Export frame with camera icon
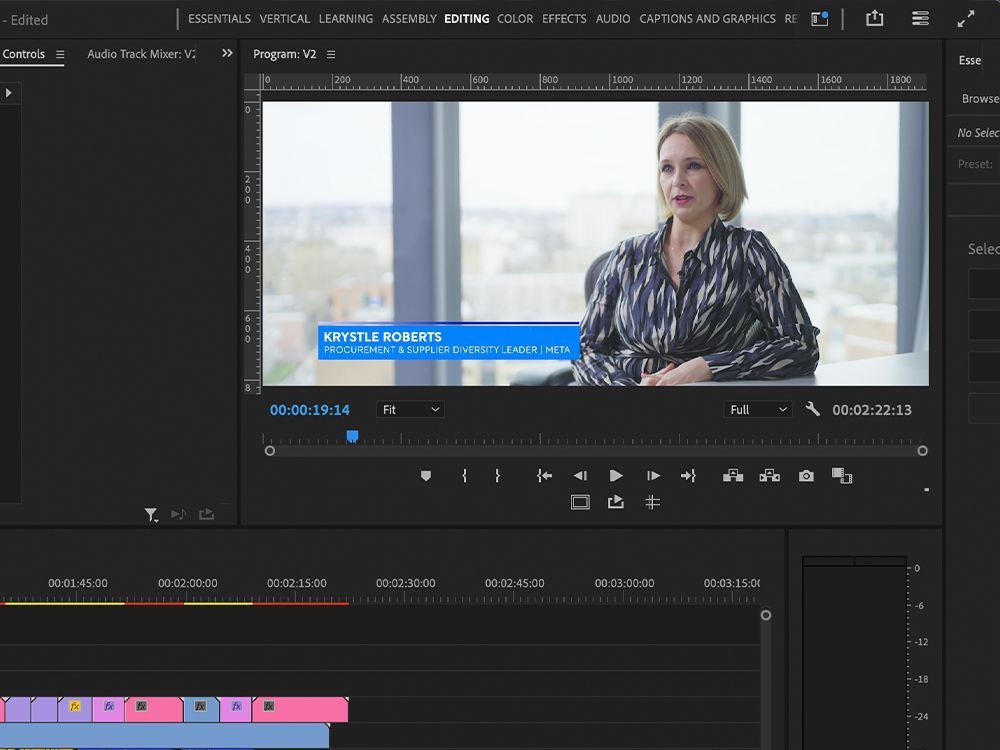Image resolution: width=1000 pixels, height=750 pixels. click(x=806, y=476)
